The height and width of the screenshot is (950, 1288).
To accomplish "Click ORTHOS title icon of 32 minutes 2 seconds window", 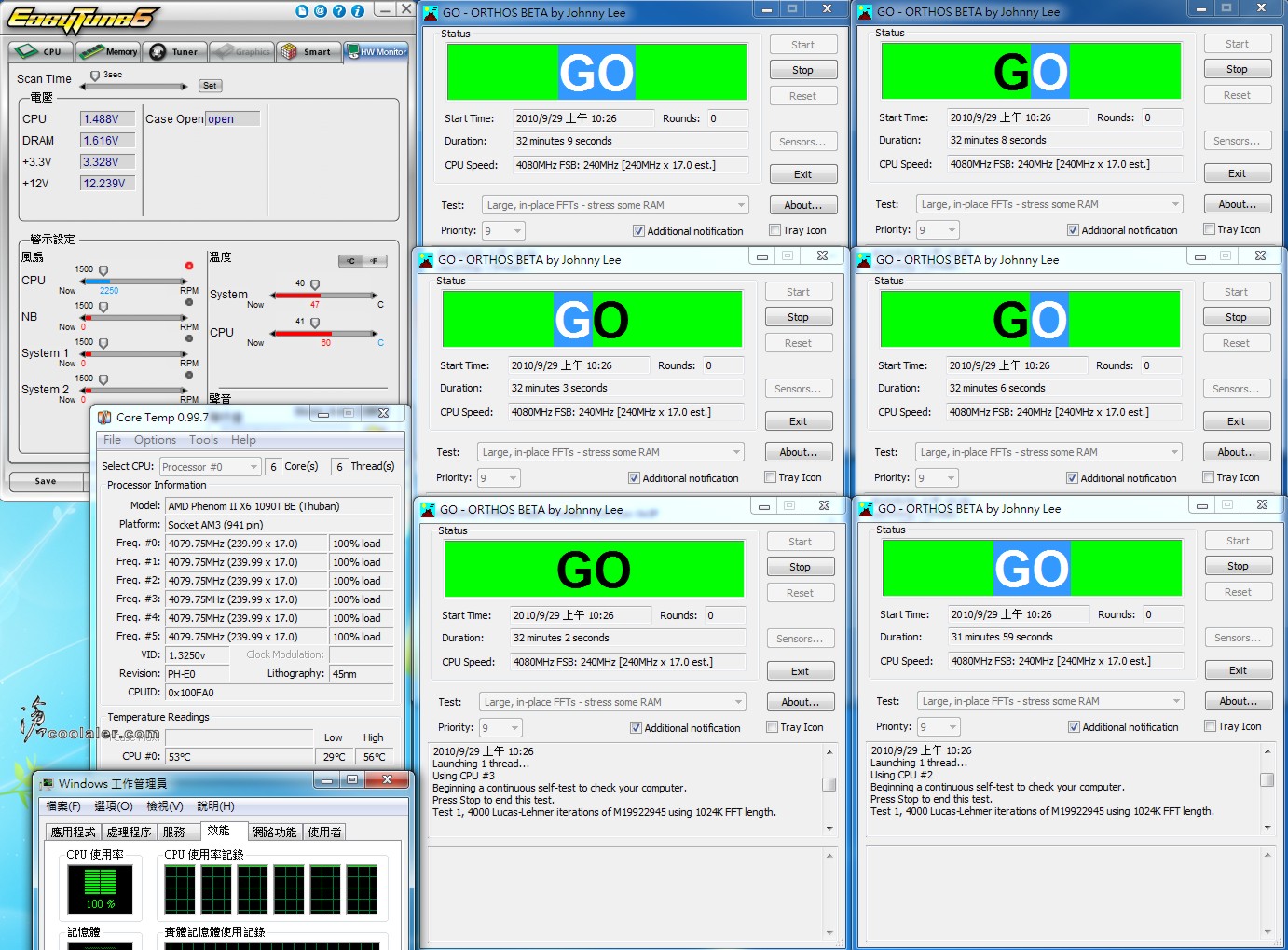I will [x=428, y=510].
